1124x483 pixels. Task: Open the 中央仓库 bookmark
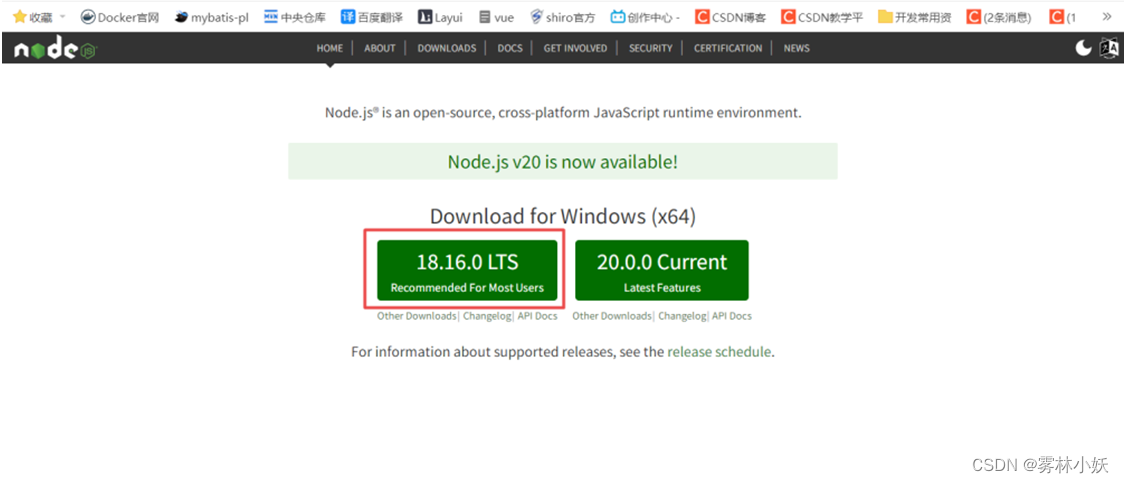pos(295,16)
